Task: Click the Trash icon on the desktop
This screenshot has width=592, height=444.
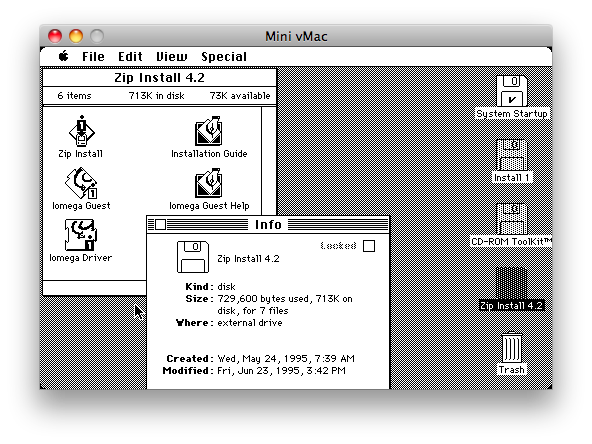Action: point(512,347)
